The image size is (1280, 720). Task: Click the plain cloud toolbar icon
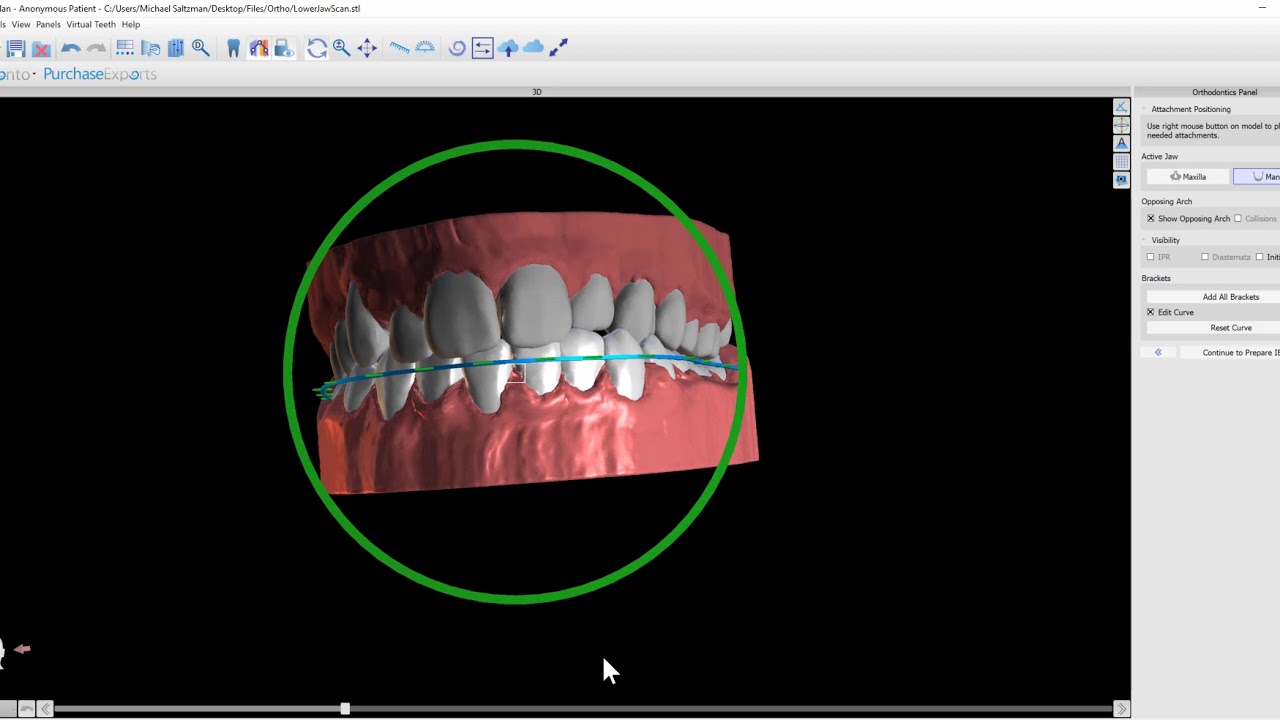pyautogui.click(x=533, y=47)
